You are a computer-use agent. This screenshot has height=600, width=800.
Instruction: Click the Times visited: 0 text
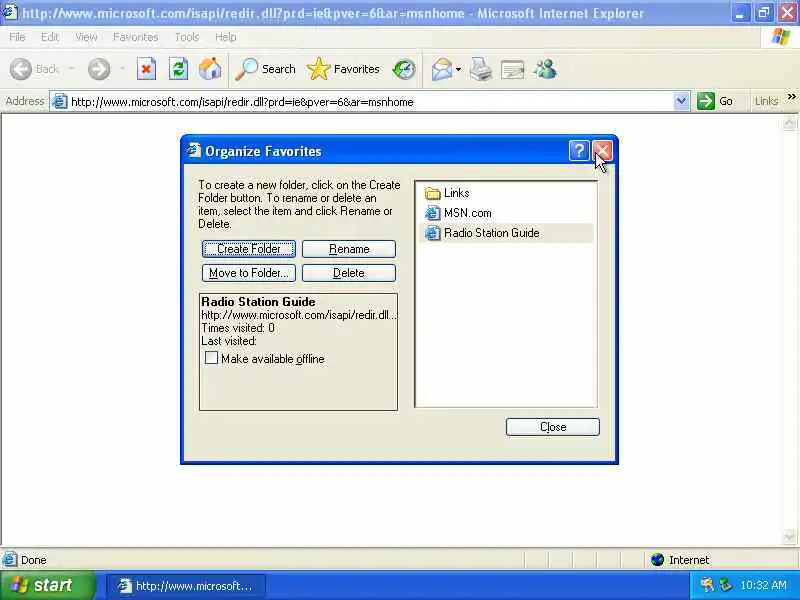tap(238, 328)
